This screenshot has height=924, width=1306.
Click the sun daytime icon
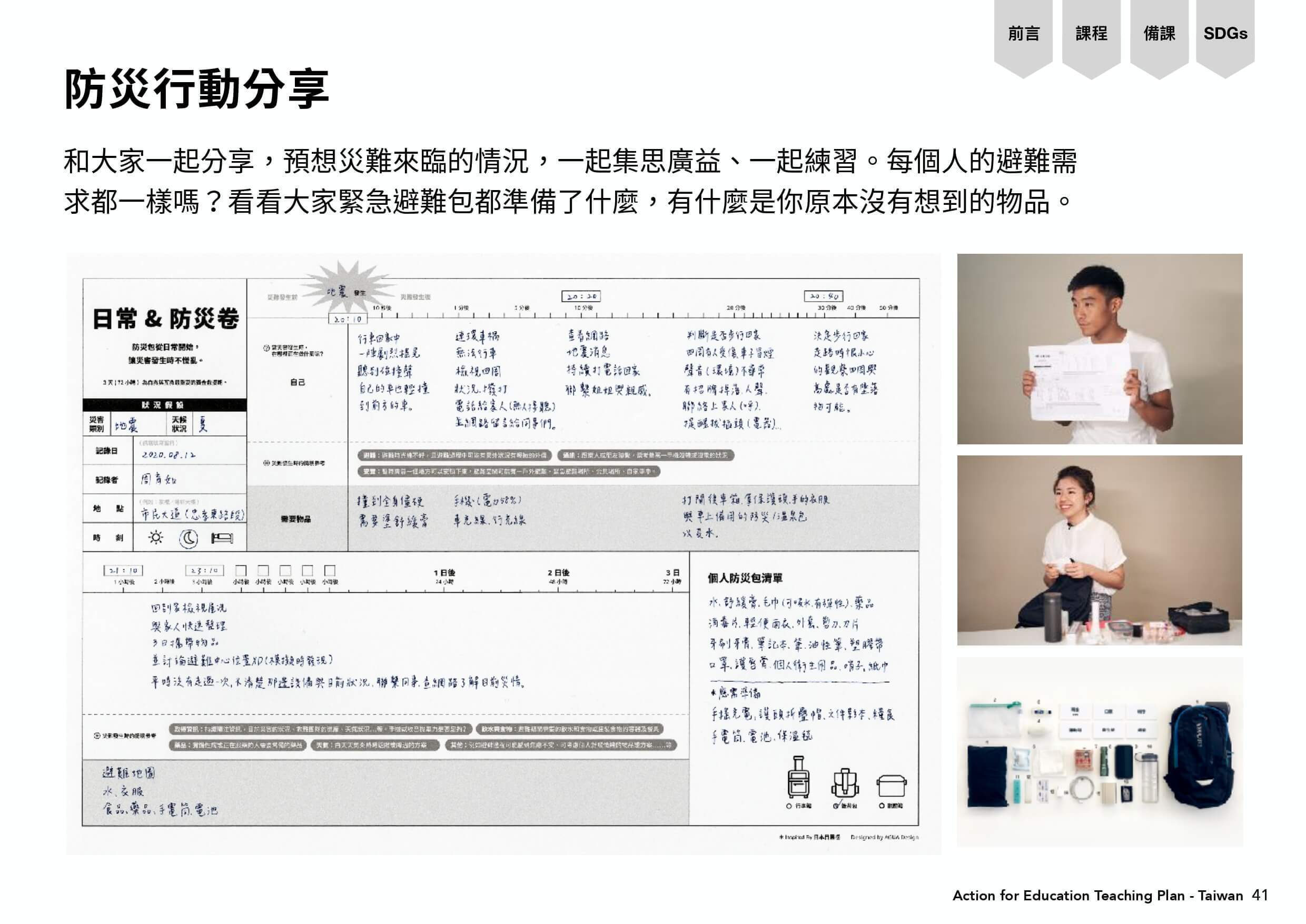(x=155, y=538)
